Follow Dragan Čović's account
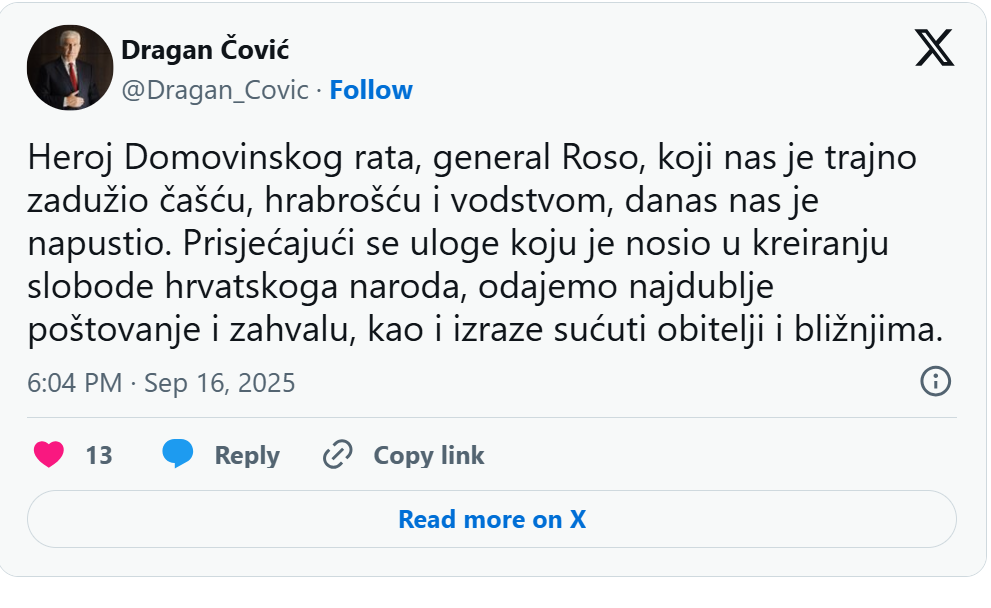The height and width of the screenshot is (608, 991). click(x=371, y=90)
